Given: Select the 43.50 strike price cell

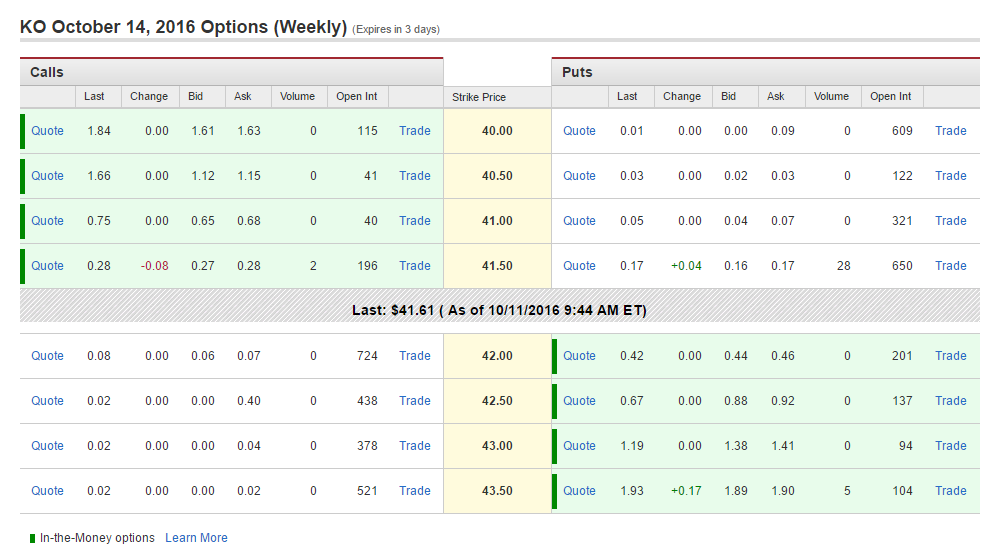Looking at the screenshot, I should [x=497, y=491].
